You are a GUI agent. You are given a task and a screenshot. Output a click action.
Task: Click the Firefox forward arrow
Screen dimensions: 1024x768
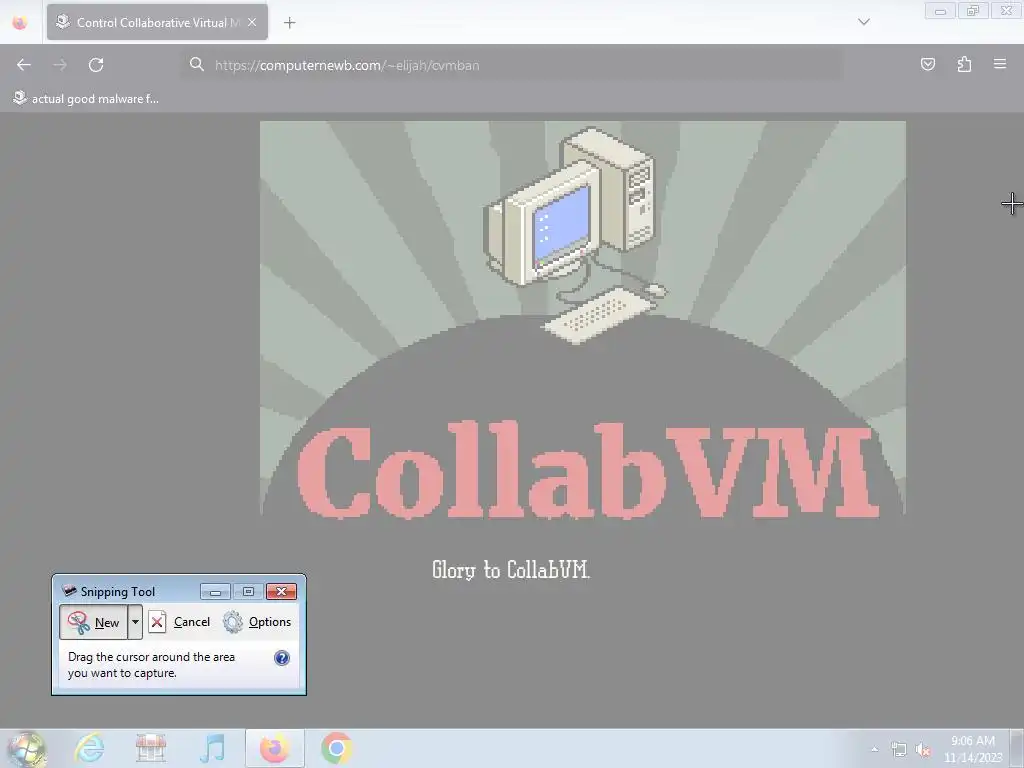(x=59, y=65)
